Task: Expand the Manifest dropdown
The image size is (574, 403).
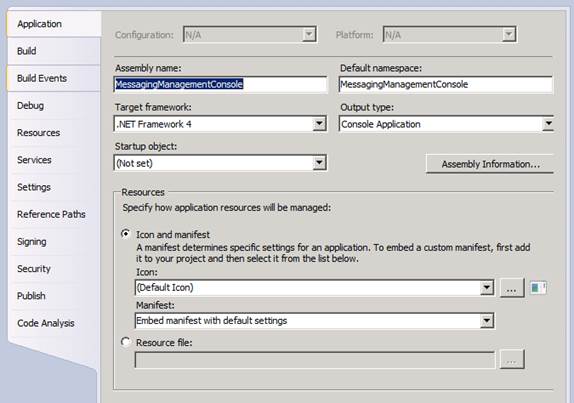Action: point(487,321)
